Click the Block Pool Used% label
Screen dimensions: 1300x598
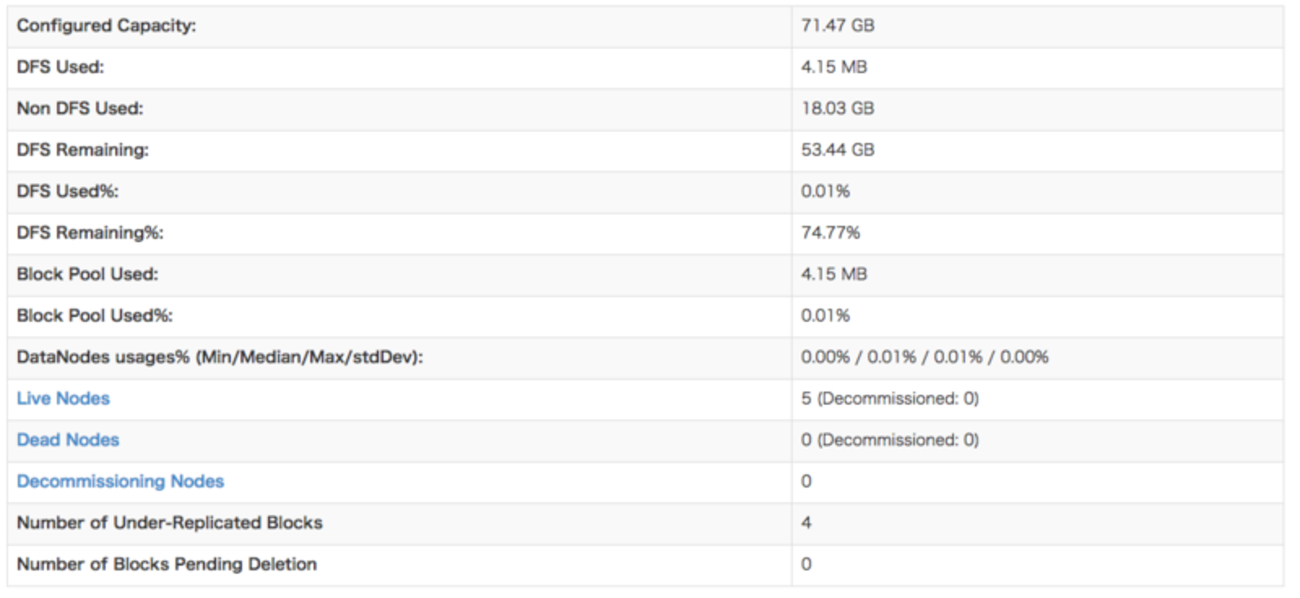coord(95,316)
